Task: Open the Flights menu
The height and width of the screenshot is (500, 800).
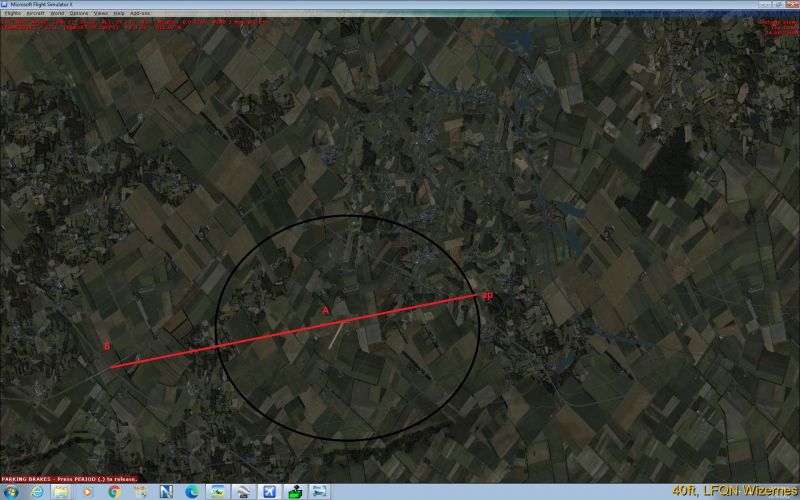Action: pyautogui.click(x=13, y=13)
